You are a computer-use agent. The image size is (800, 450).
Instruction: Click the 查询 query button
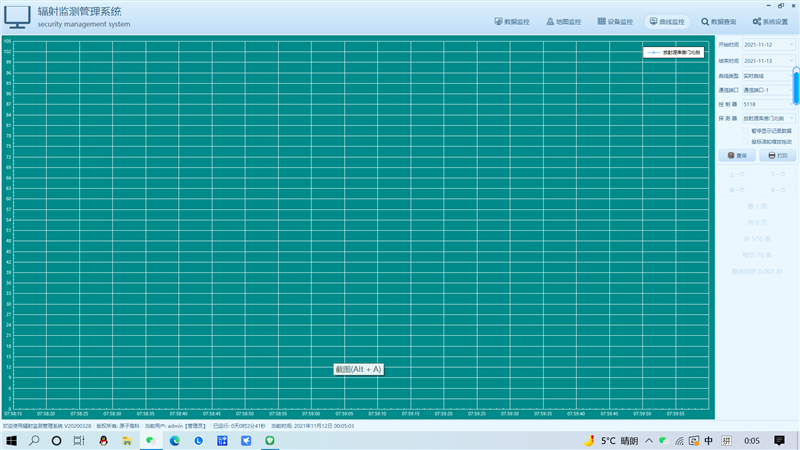(739, 156)
